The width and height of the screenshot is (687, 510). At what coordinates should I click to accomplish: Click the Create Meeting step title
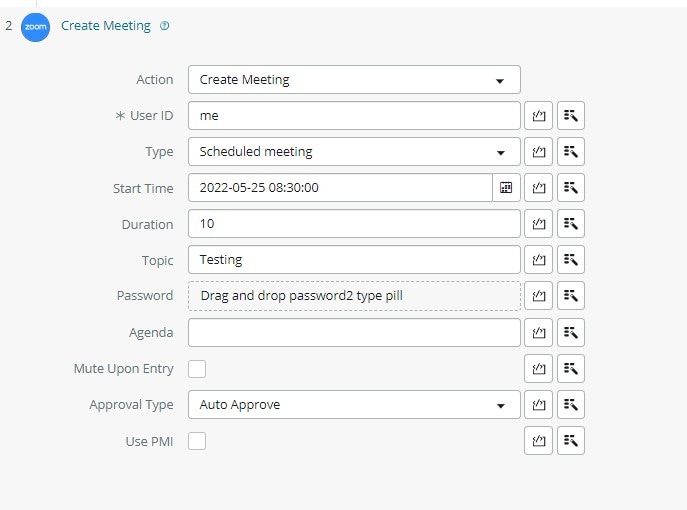[106, 26]
